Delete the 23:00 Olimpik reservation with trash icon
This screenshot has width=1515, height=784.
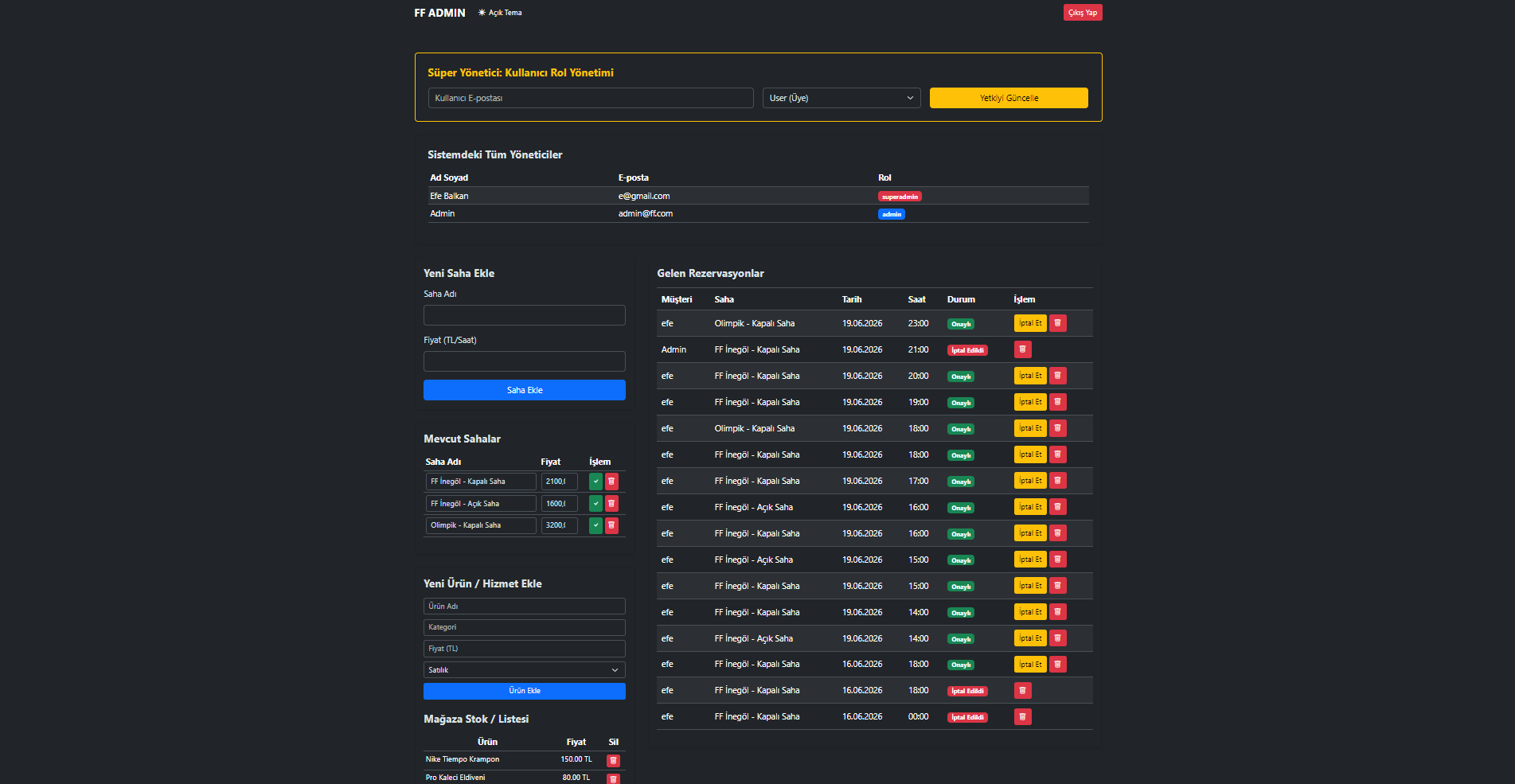pyautogui.click(x=1057, y=323)
